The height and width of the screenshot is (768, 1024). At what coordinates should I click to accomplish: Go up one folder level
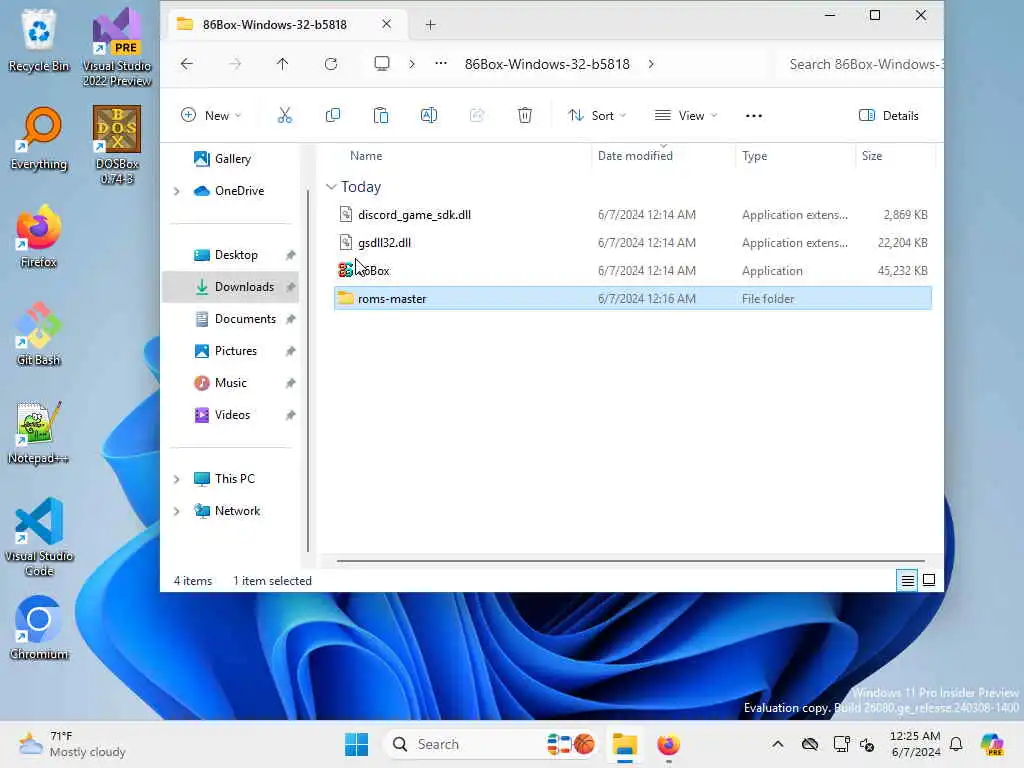click(x=282, y=64)
